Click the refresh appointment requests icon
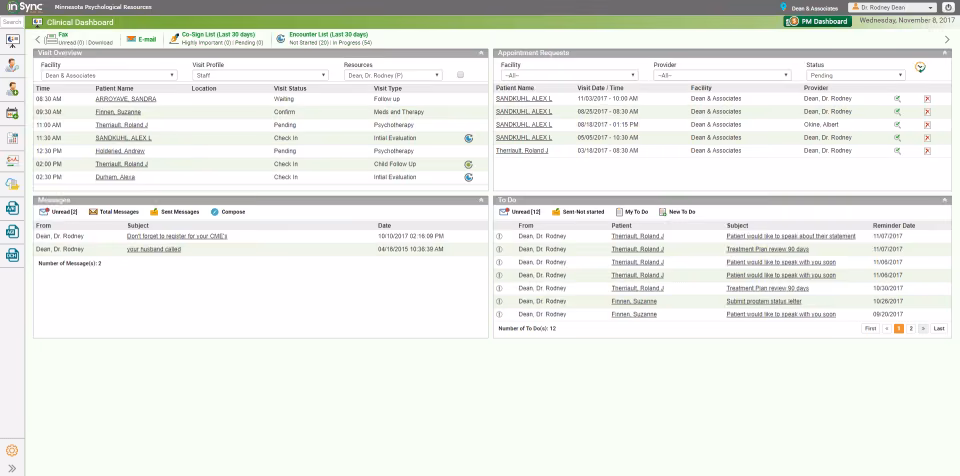 tap(920, 67)
